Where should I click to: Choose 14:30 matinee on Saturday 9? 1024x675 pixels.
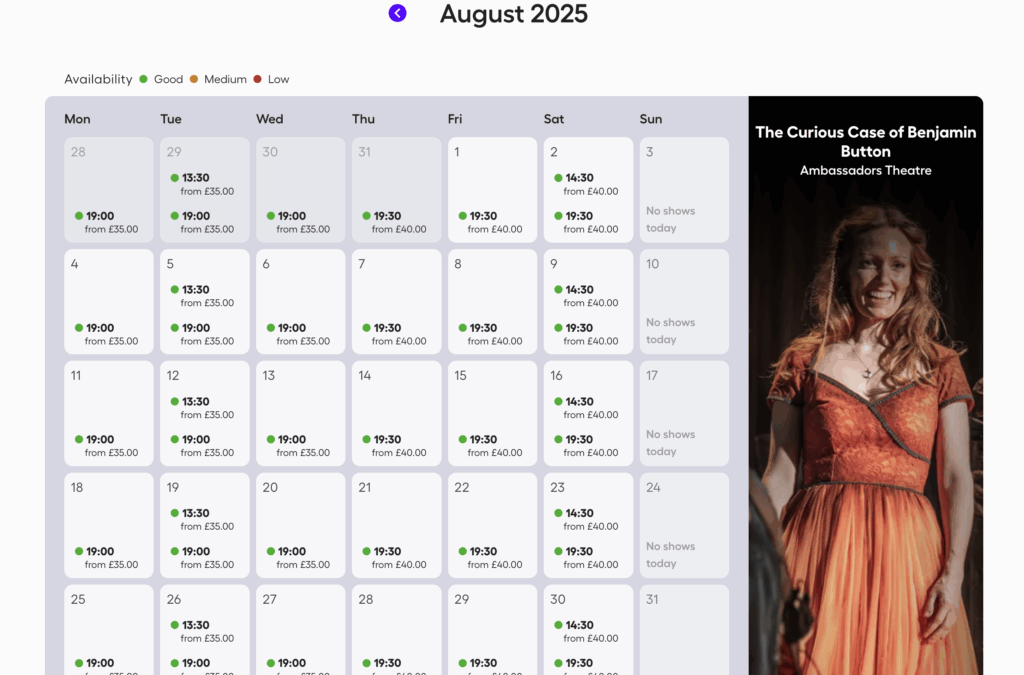[x=586, y=296]
